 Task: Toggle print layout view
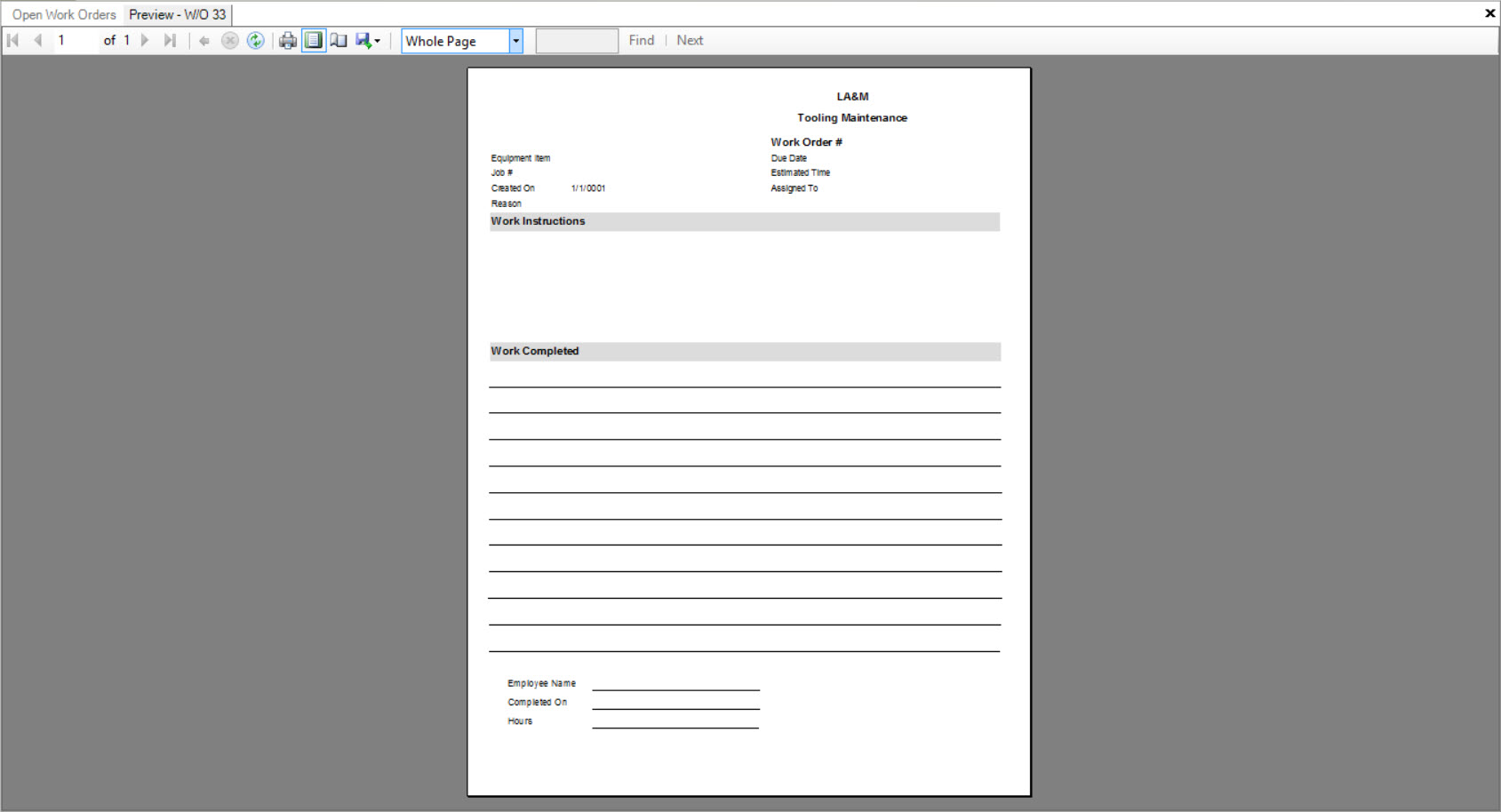pos(314,41)
